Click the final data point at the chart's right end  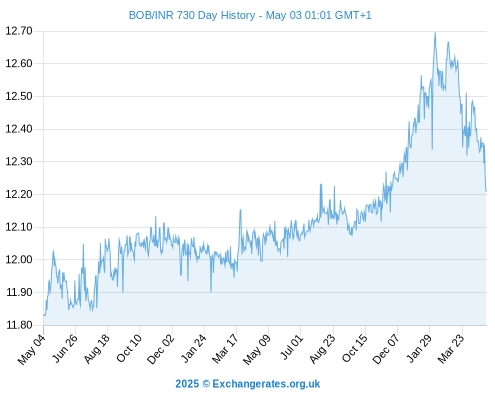[x=486, y=191]
